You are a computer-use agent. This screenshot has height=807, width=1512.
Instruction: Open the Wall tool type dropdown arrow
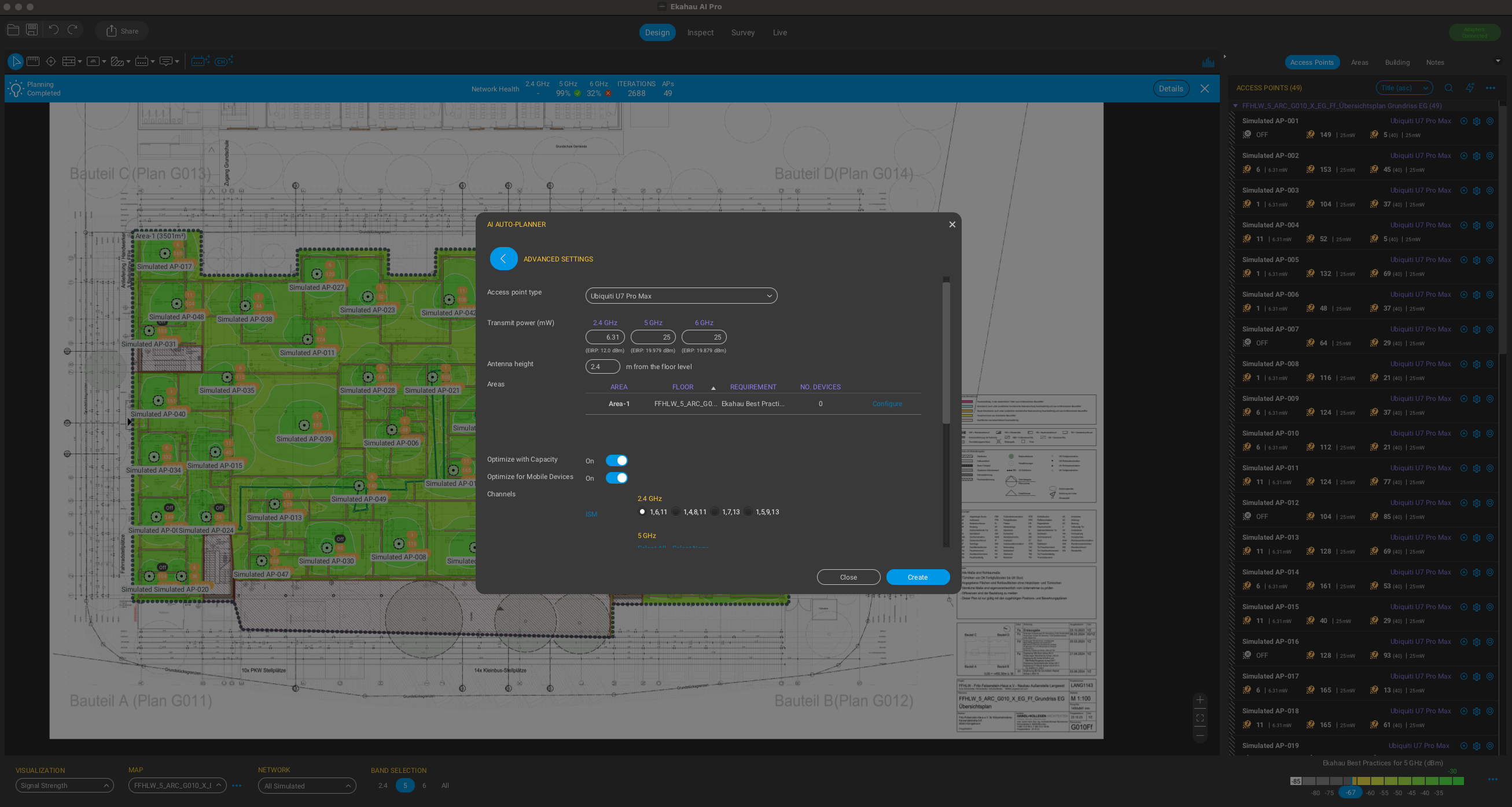coord(80,62)
